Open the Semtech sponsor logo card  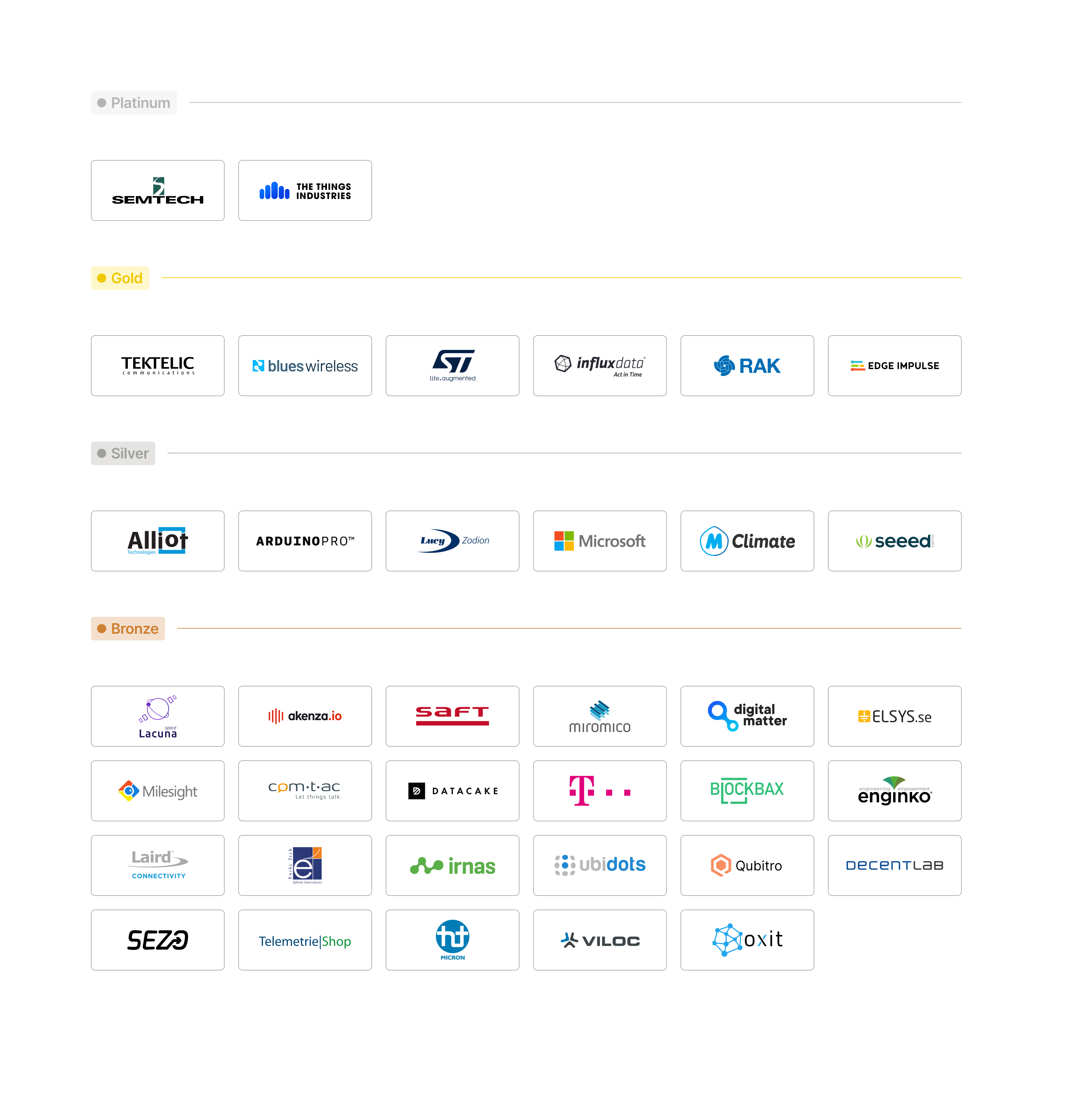(x=157, y=190)
